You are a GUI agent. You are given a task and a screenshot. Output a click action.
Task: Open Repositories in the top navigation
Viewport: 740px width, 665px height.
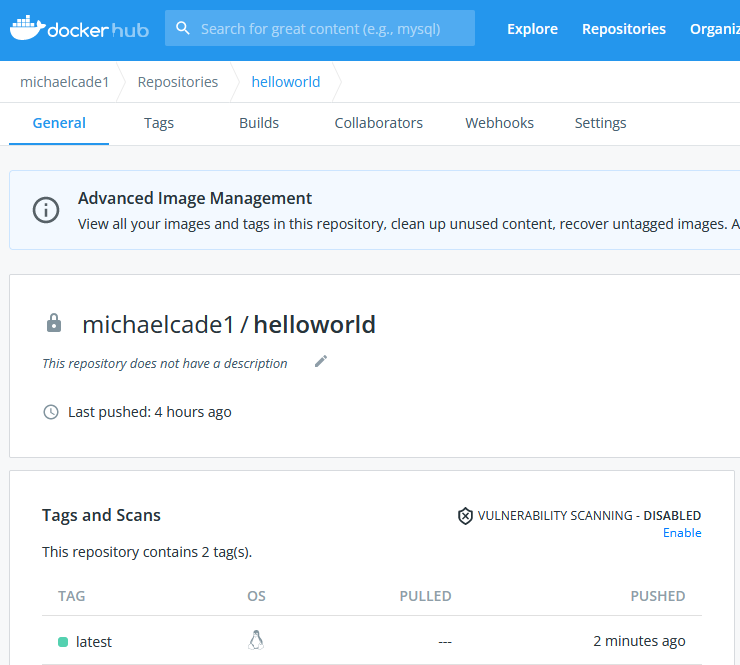[624, 29]
